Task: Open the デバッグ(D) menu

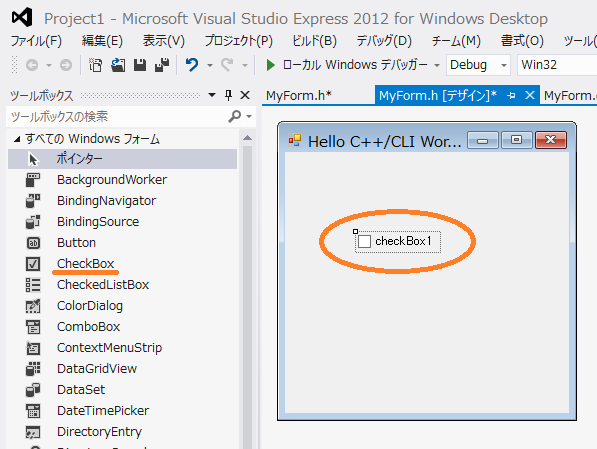Action: 384,41
